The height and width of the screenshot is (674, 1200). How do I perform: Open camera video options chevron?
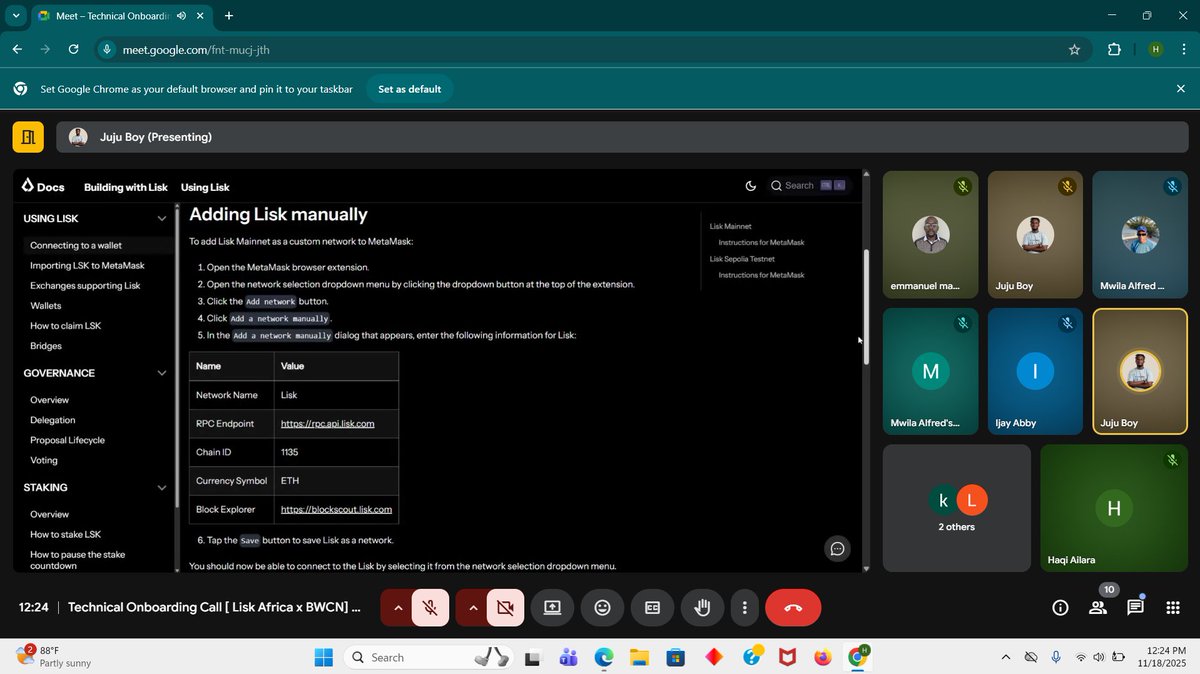pos(473,607)
